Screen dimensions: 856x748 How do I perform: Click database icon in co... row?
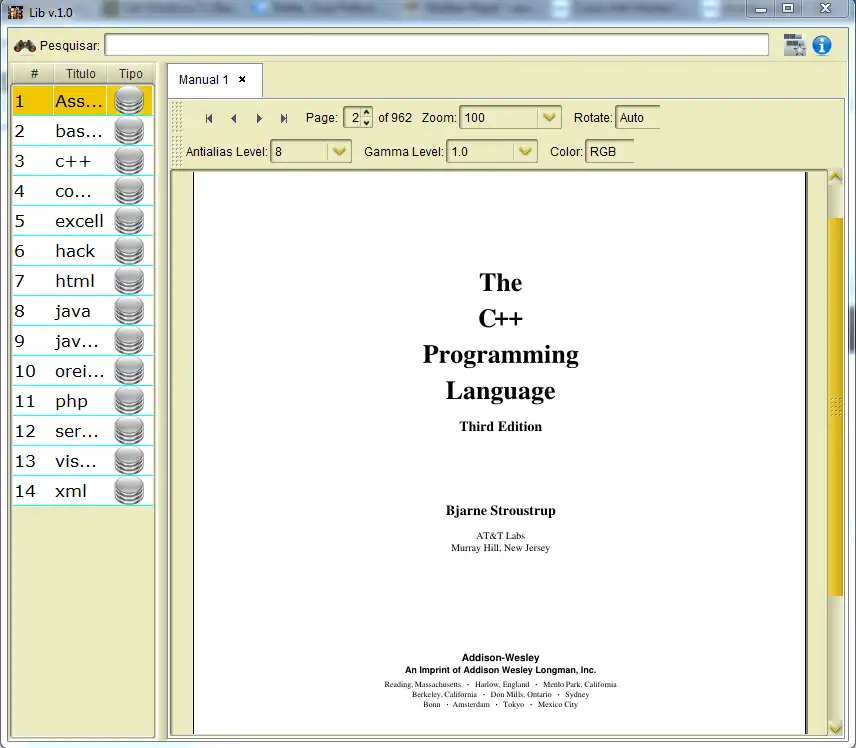point(129,191)
